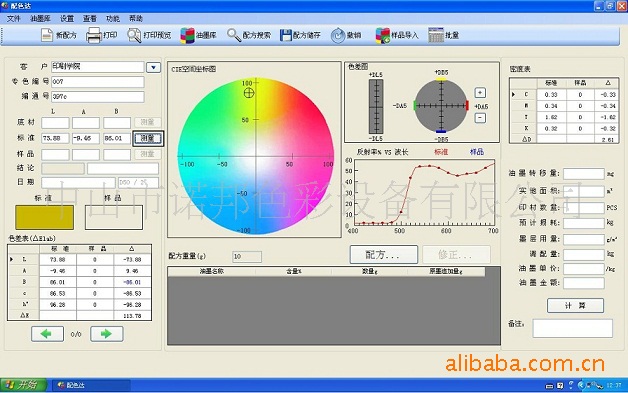The image size is (628, 393).
Task: Click the 调配量 mixing amount input field
Action: 584,254
